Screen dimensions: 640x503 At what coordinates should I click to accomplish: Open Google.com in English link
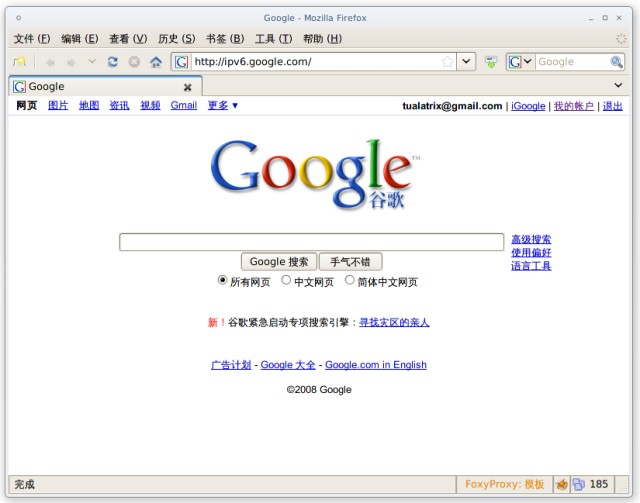tap(376, 365)
